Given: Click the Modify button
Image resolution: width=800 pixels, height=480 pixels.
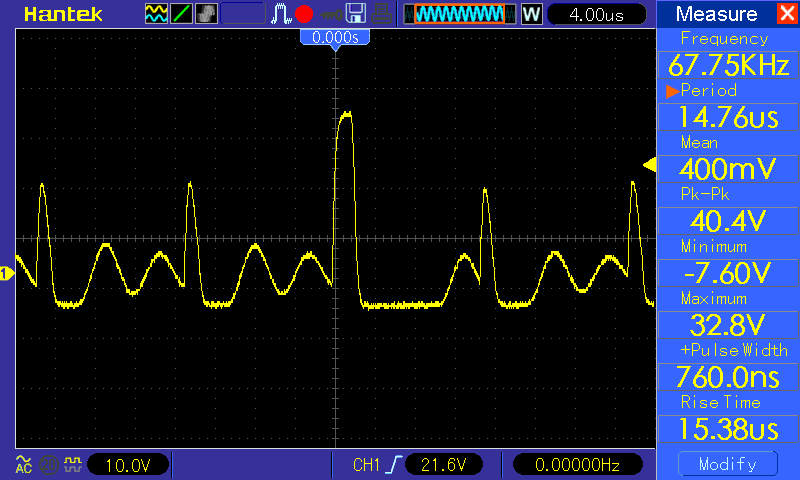Looking at the screenshot, I should (x=728, y=464).
